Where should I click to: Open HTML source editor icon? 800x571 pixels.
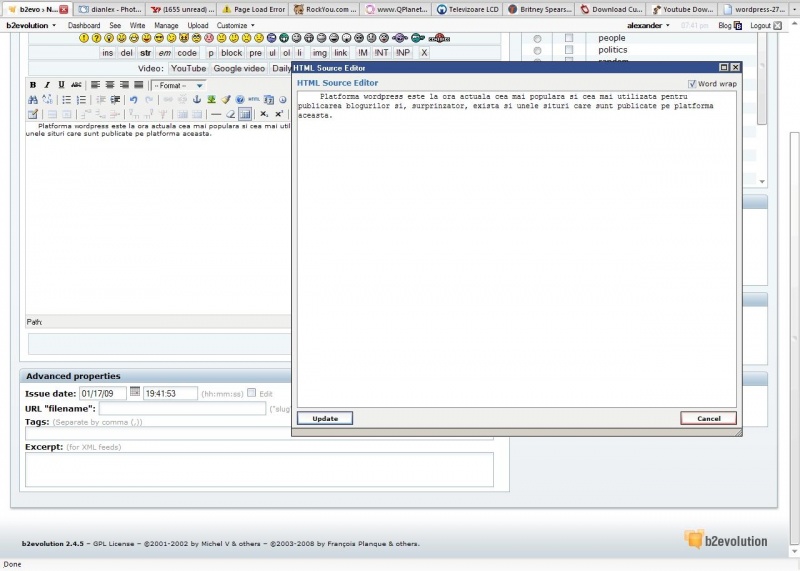coord(254,100)
